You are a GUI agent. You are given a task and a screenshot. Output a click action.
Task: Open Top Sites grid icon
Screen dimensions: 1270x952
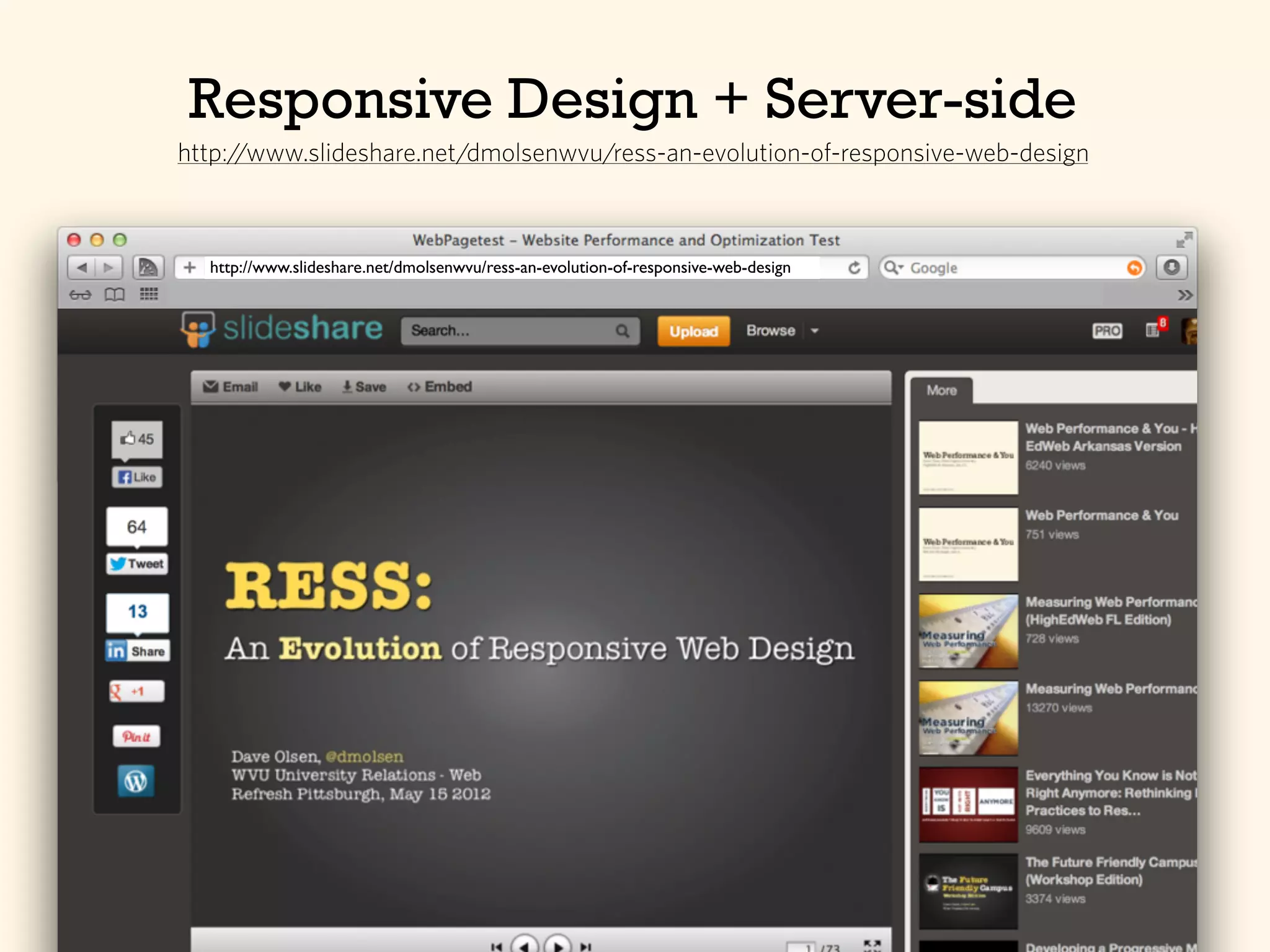tap(148, 294)
